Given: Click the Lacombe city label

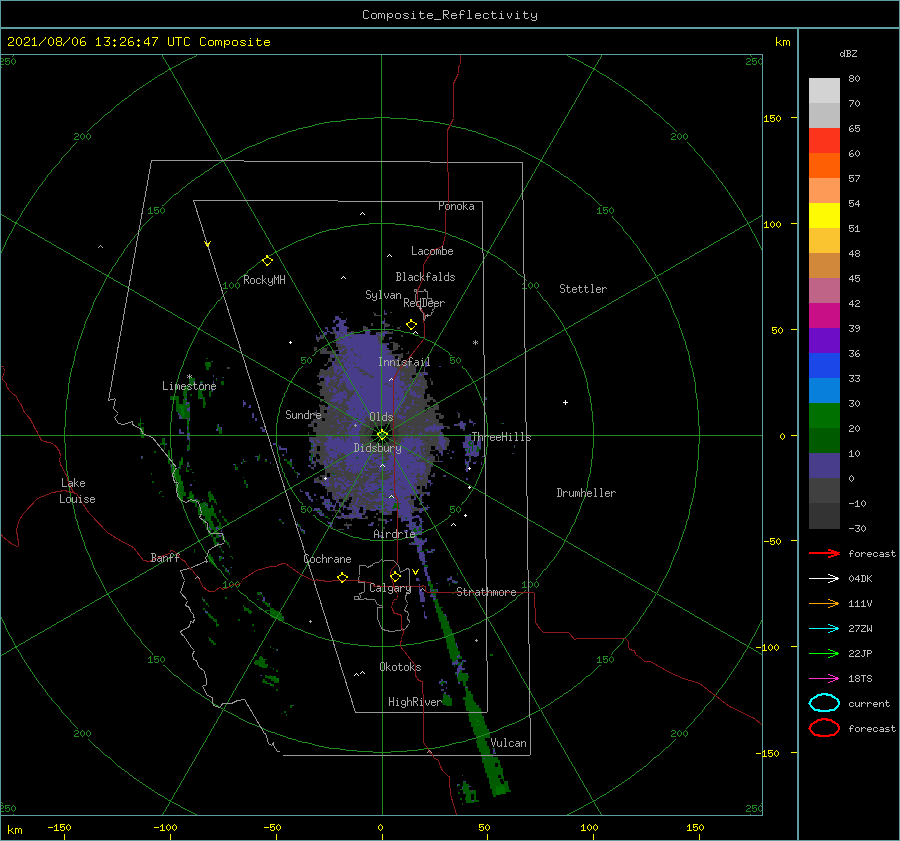Looking at the screenshot, I should click(x=432, y=251).
